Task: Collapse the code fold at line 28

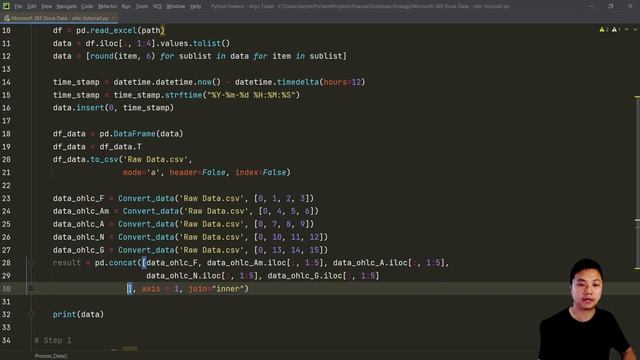Action: pyautogui.click(x=31, y=263)
